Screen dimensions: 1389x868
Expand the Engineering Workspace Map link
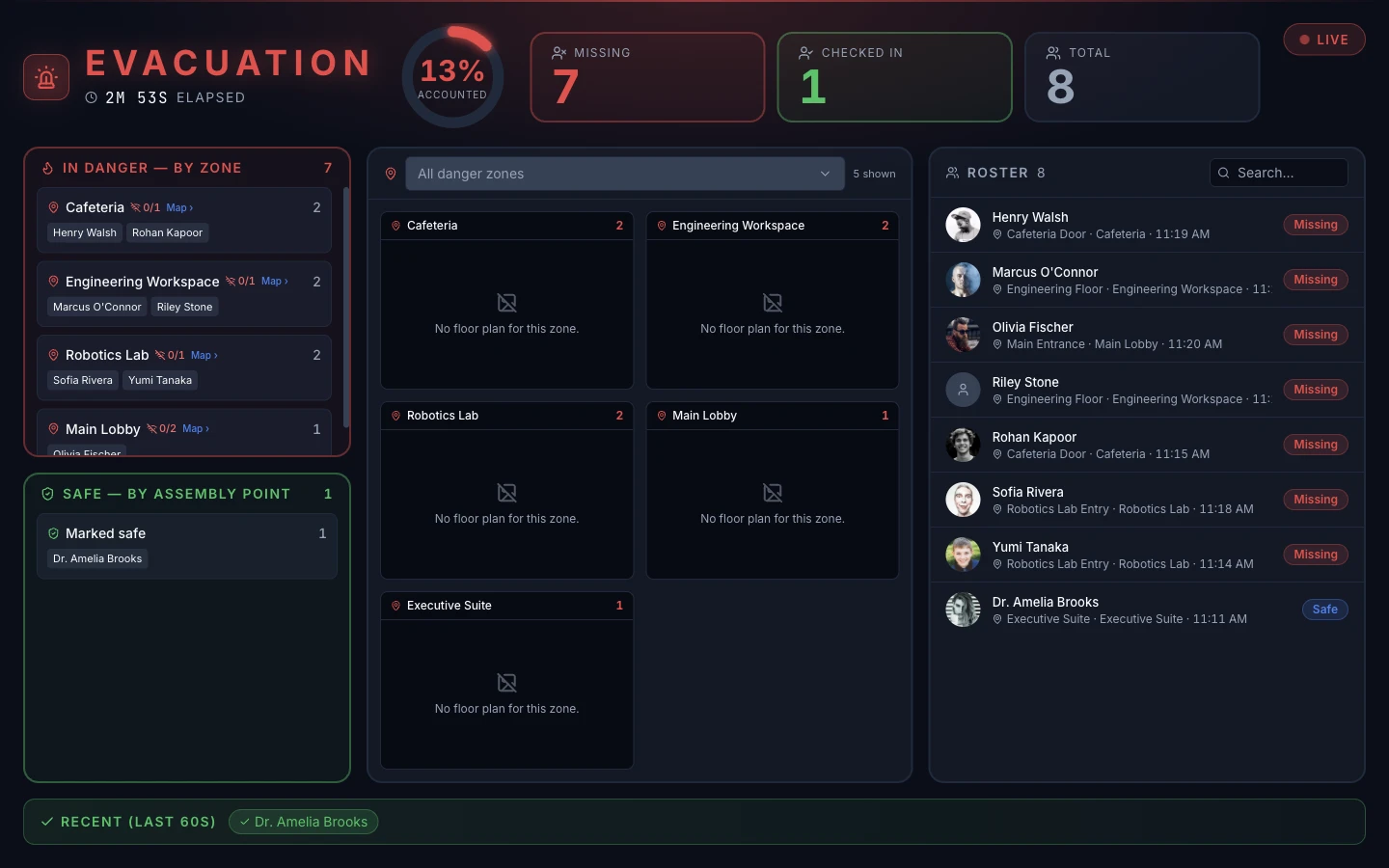click(275, 282)
